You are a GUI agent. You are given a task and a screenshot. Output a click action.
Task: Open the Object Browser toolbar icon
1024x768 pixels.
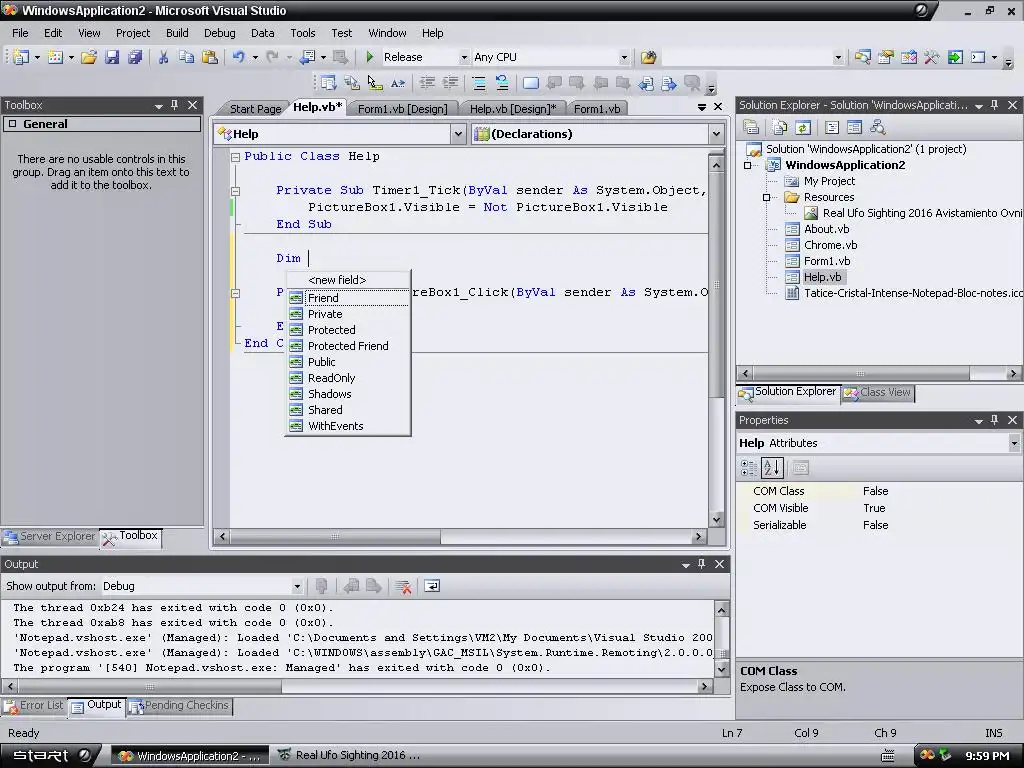pyautogui.click(x=908, y=57)
